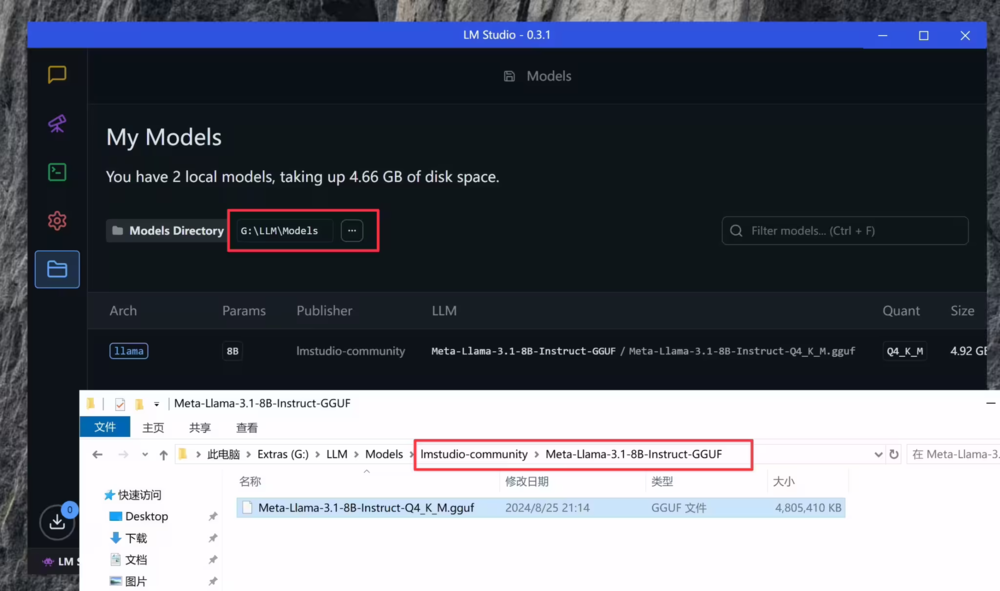Open the Developer console via terminal icon
Screen dimensions: 1000x591
[56, 172]
